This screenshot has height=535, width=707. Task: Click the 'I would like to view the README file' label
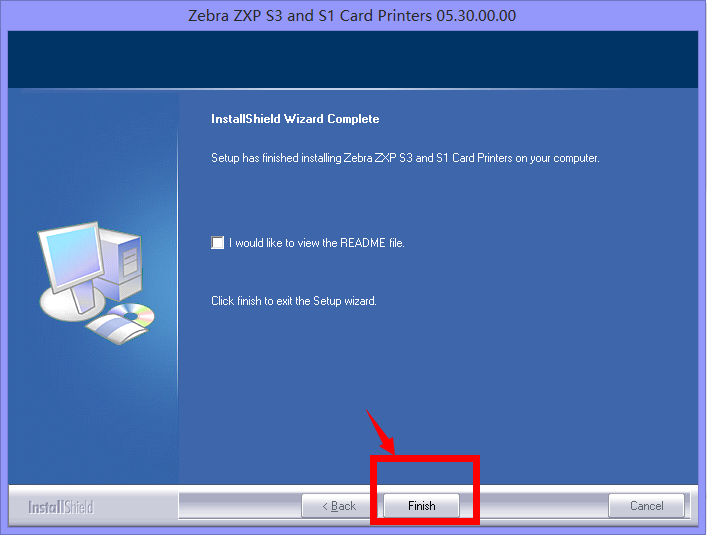[x=317, y=243]
